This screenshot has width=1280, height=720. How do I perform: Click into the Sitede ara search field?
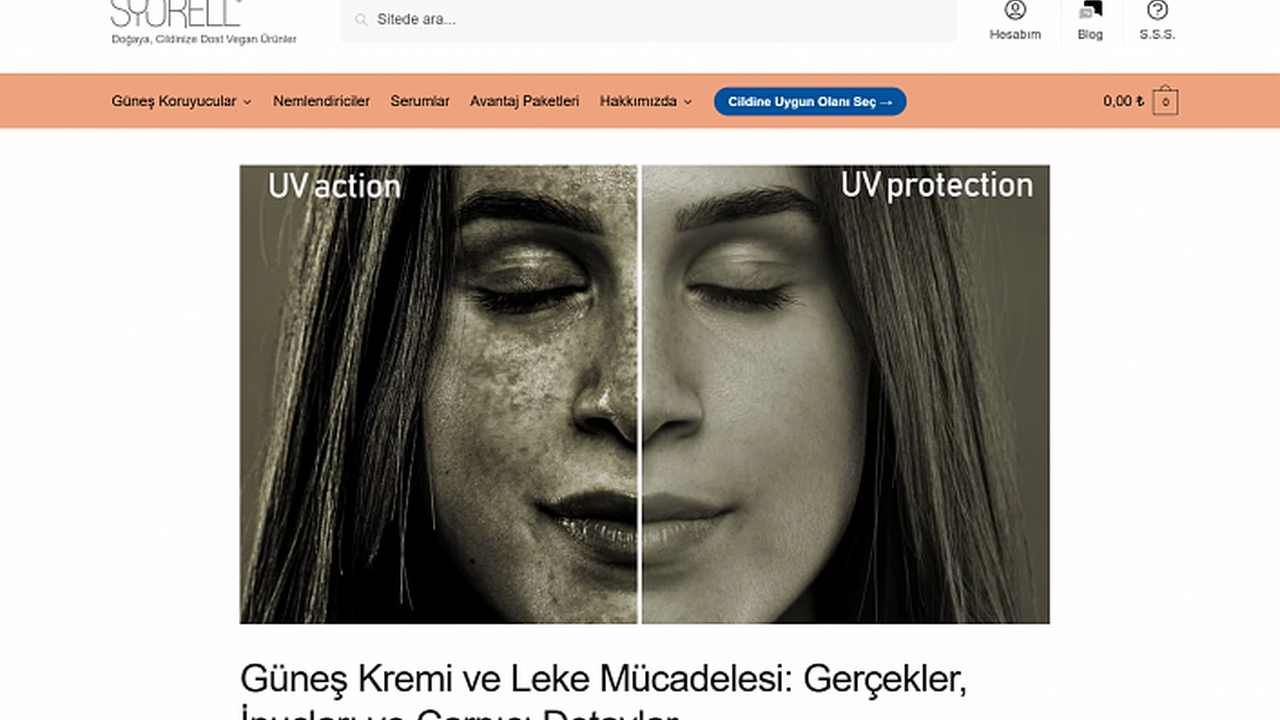pyautogui.click(x=647, y=19)
